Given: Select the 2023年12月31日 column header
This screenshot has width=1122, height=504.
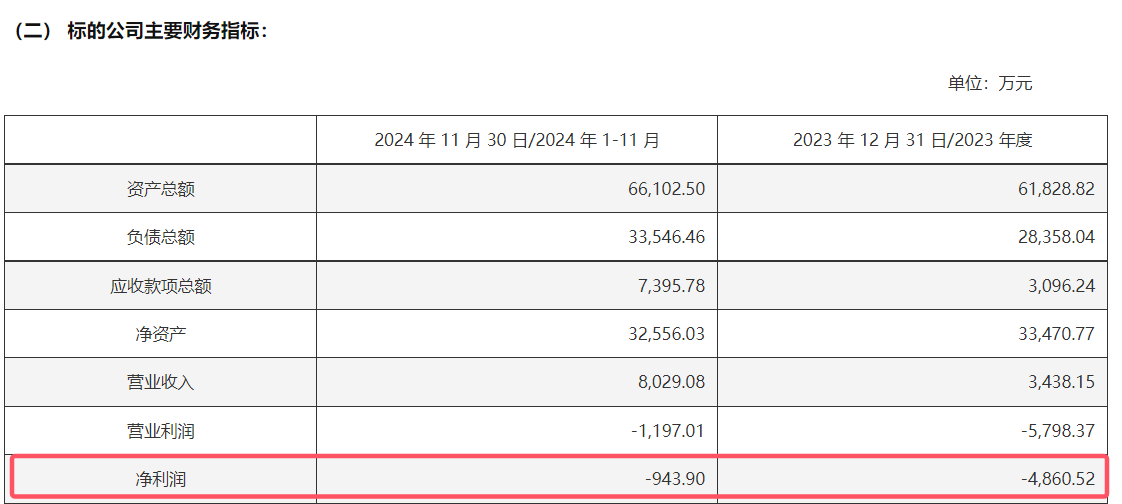Looking at the screenshot, I should 912,140.
